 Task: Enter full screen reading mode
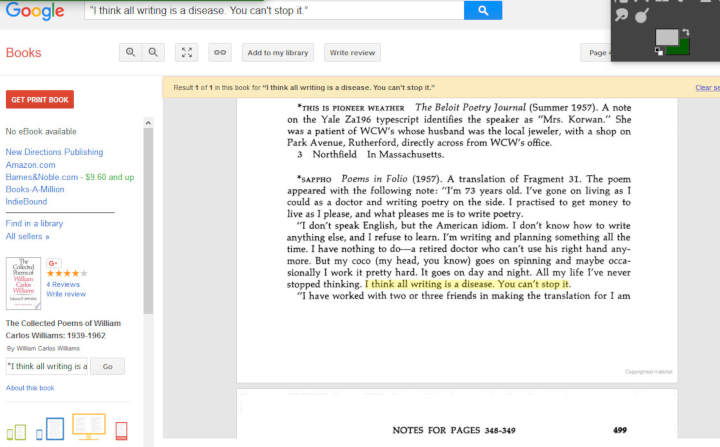point(186,52)
